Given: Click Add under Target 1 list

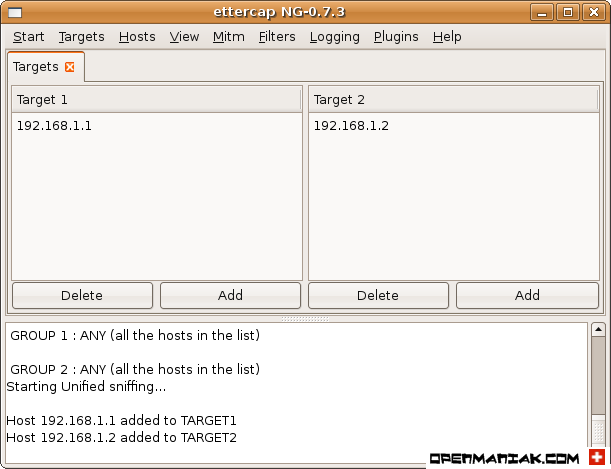Looking at the screenshot, I should [x=230, y=295].
